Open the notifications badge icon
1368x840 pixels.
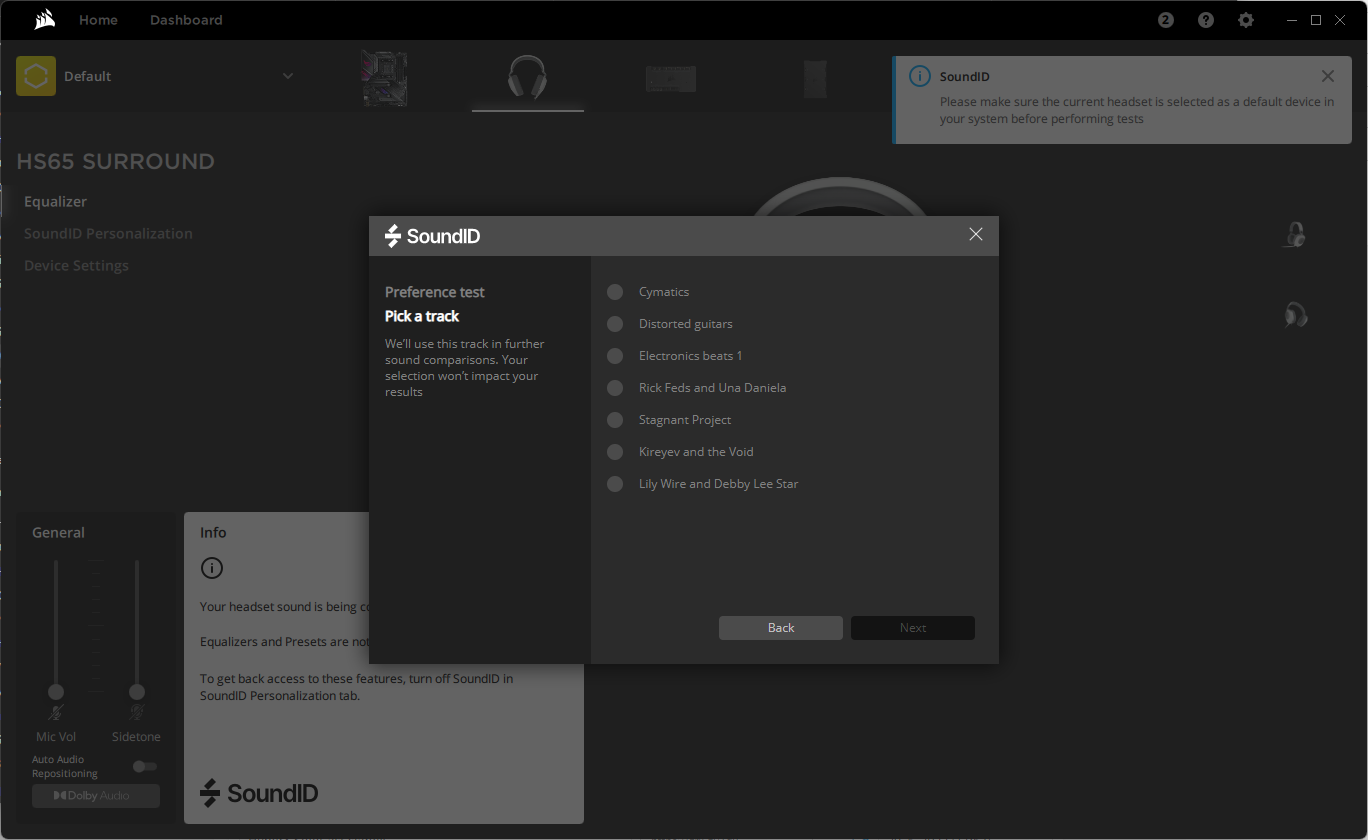(1166, 20)
